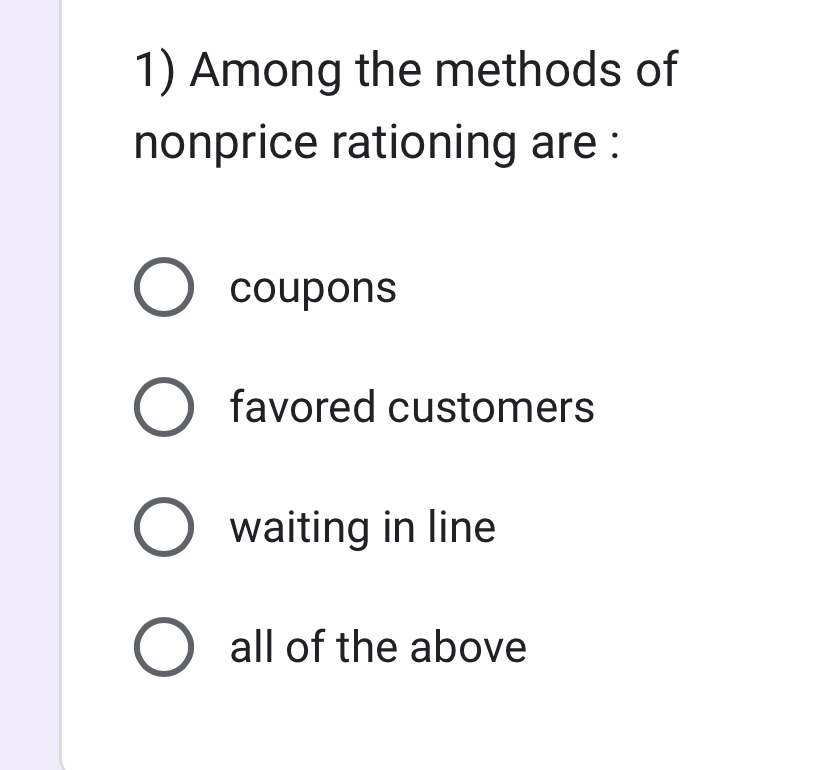
Task: Click the "coupons" answer label
Action: pyautogui.click(x=313, y=289)
